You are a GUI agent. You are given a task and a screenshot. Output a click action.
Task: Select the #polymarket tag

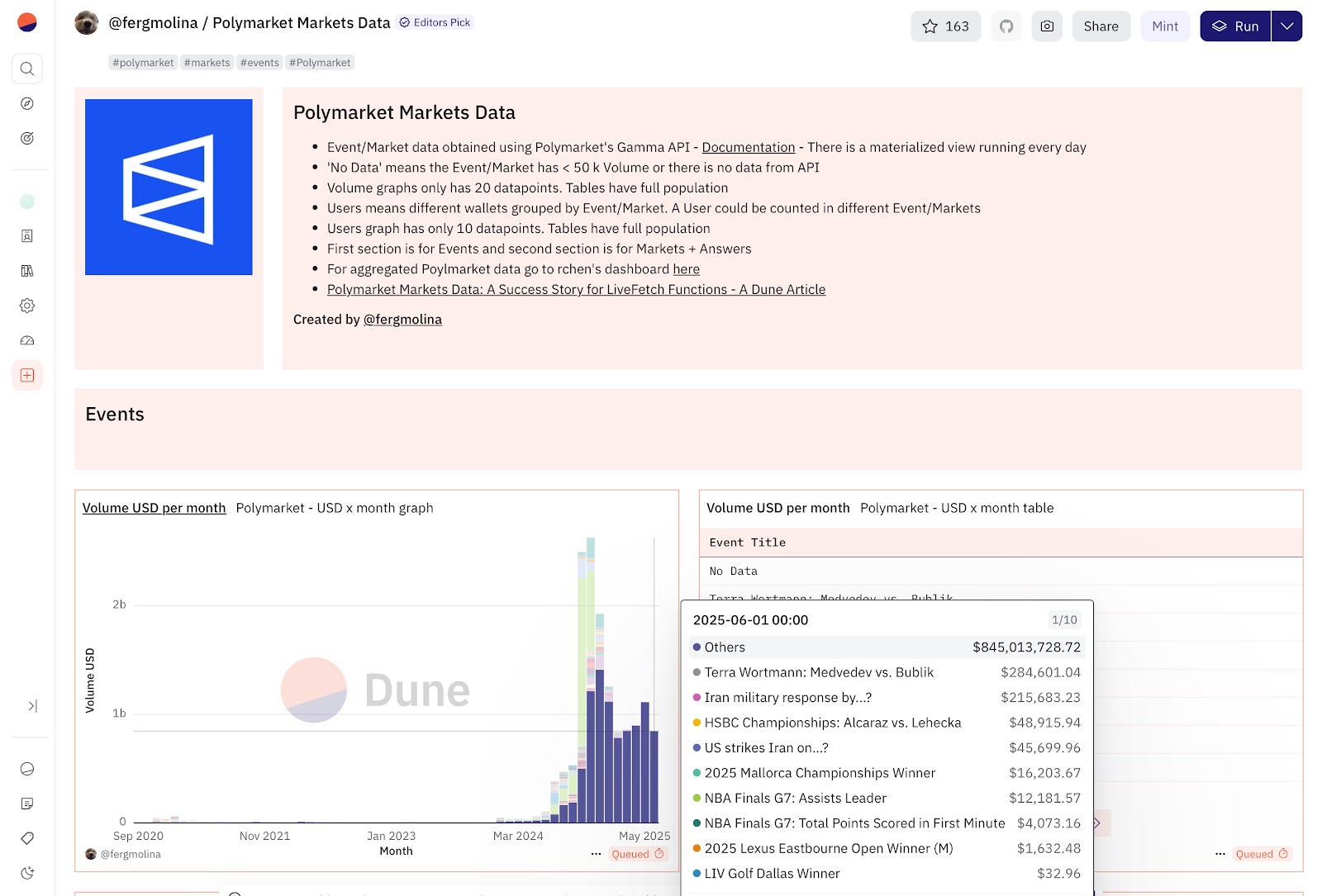[143, 63]
